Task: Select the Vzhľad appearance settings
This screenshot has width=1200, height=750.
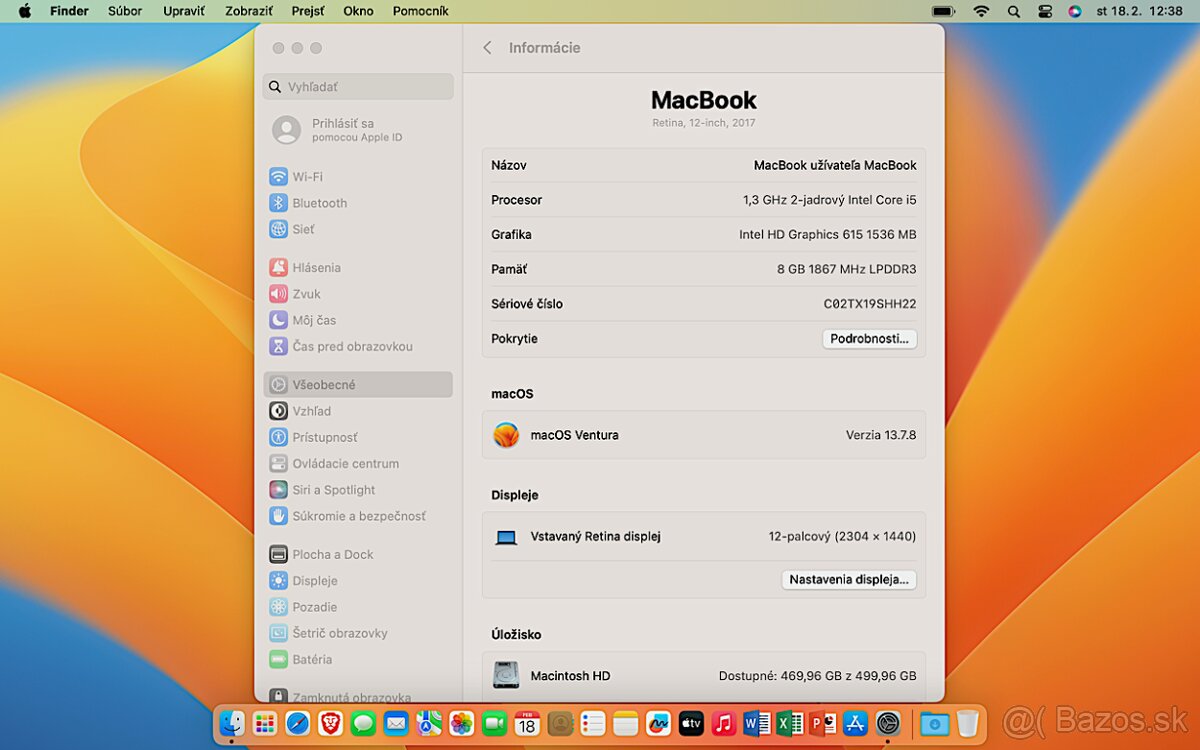Action: (310, 410)
